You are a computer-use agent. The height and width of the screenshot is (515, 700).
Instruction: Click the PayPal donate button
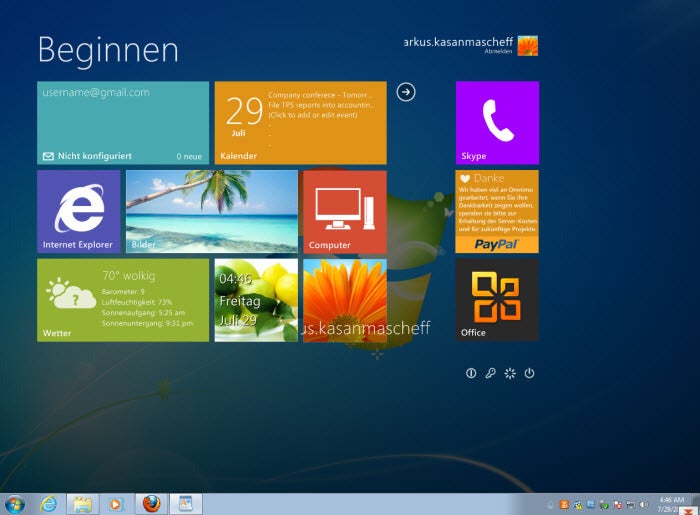496,243
